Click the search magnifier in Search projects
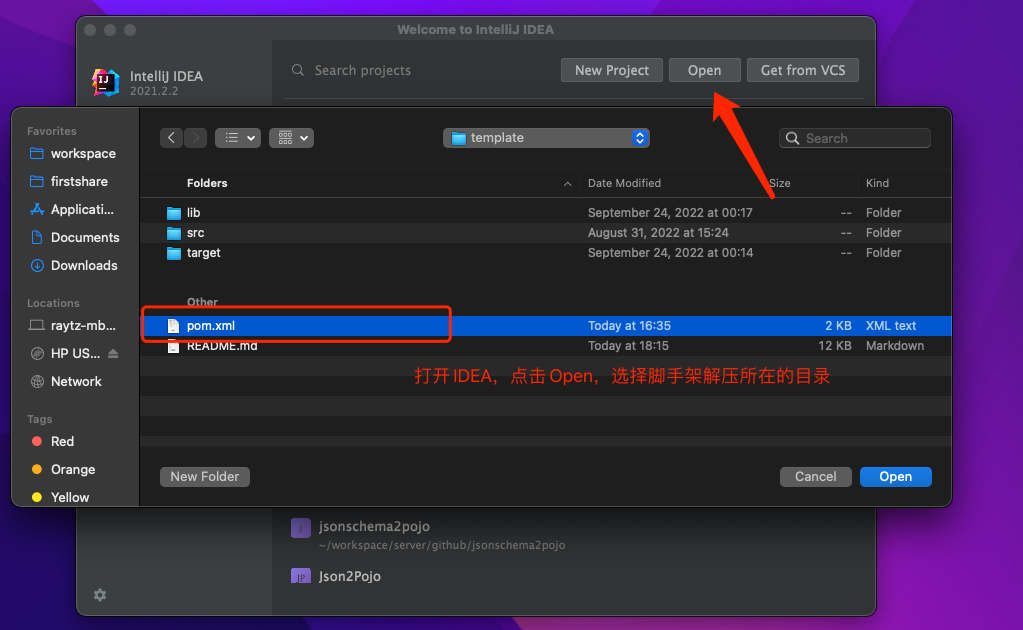This screenshot has height=630, width=1023. (298, 70)
